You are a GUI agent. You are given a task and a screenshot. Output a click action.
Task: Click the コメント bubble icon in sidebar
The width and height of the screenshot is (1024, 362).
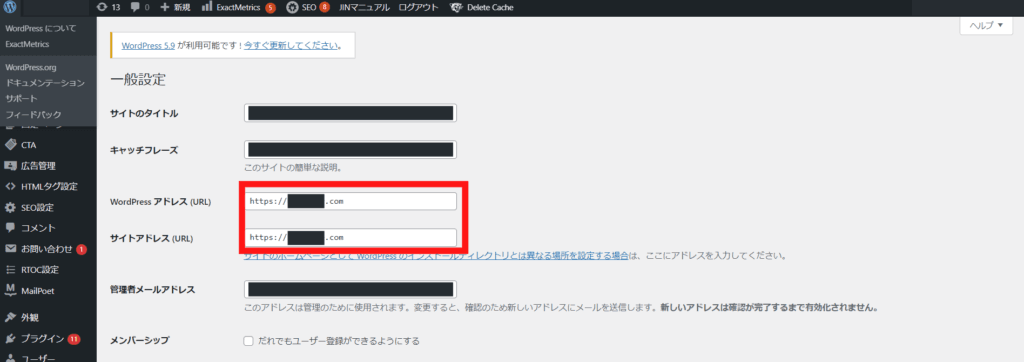point(10,228)
